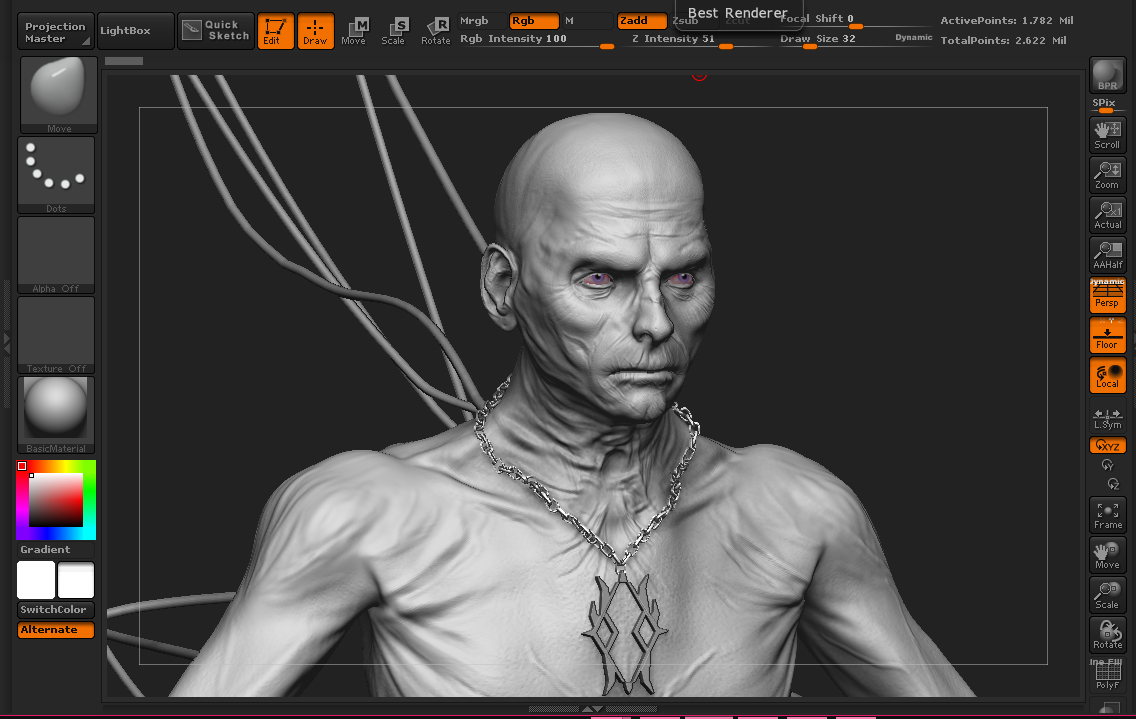Toggle Edit mode button
Viewport: 1136px width, 719px height.
pyautogui.click(x=275, y=31)
